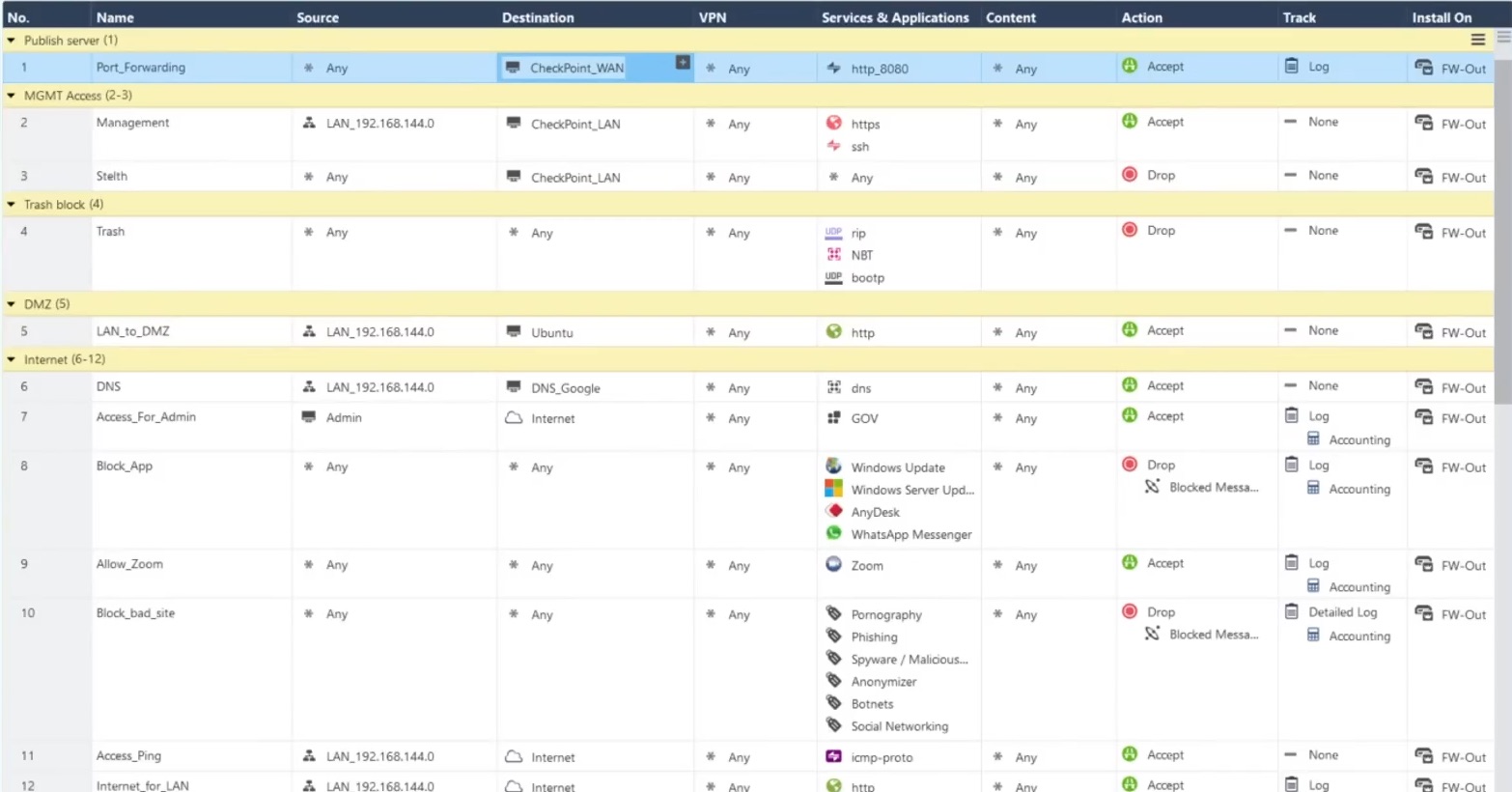
Task: Click the Blocked Message icon in Block_bad_site rule
Action: click(x=1152, y=634)
